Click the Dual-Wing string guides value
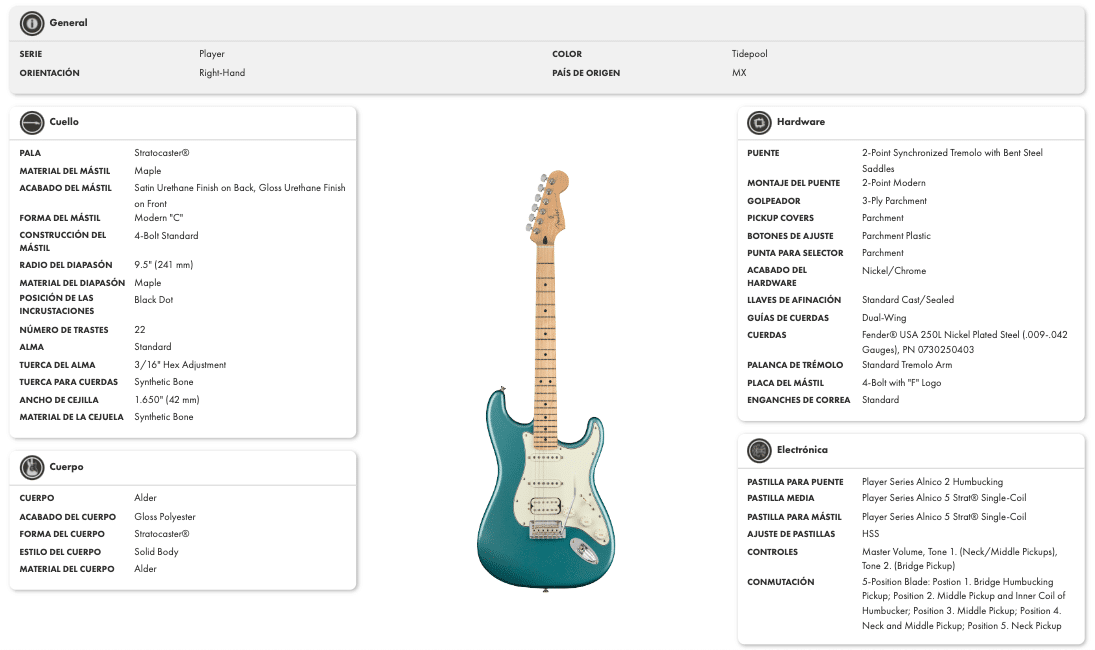Viewport: 1095px width, 650px height. pos(884,318)
